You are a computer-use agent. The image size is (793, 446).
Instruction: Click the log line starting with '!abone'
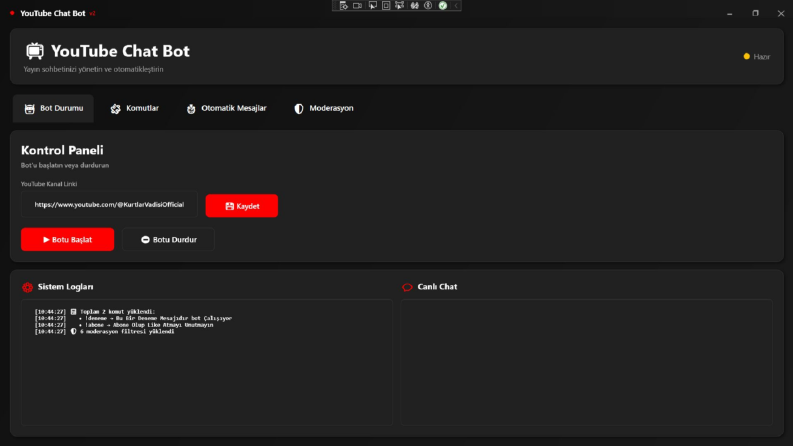149,325
